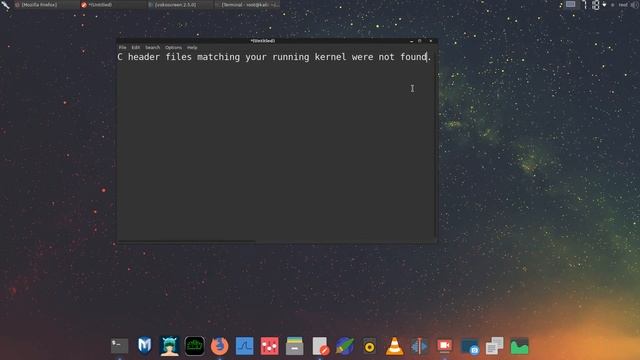Launch the globe with pen dock icon
This screenshot has height=360, width=640.
344,346
